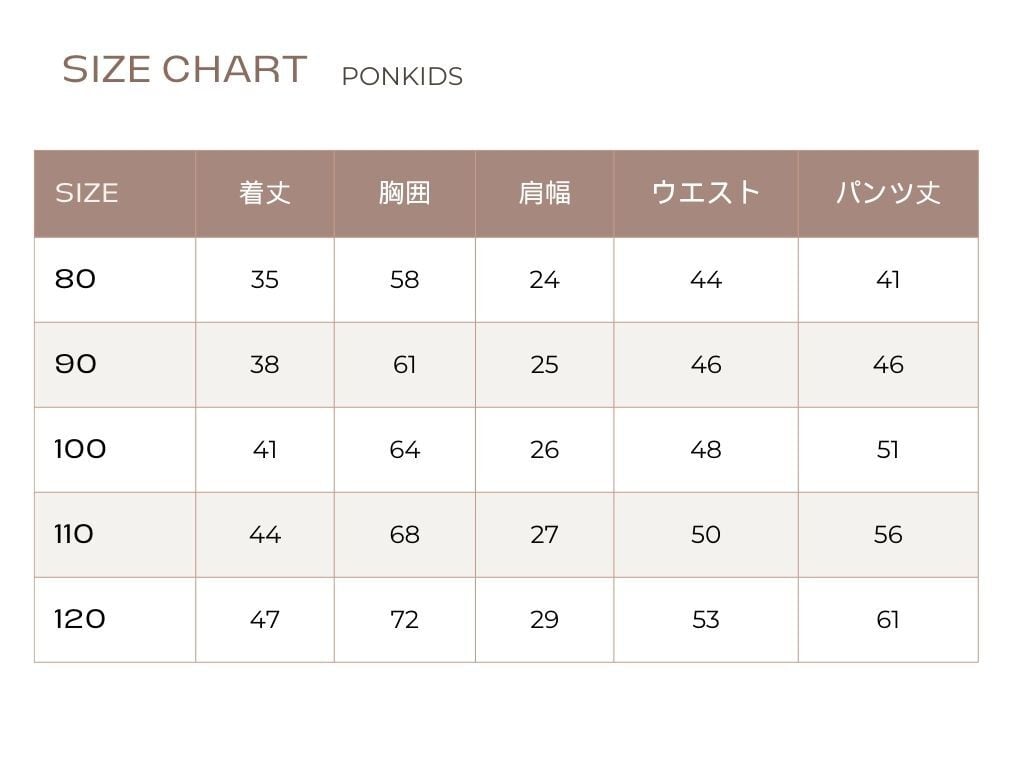Click 着丈 value 35 for size 80
The image size is (1024, 768).
click(x=265, y=280)
